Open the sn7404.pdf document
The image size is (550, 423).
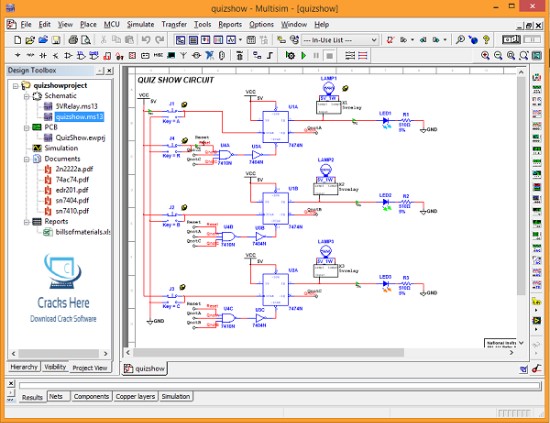[72, 200]
